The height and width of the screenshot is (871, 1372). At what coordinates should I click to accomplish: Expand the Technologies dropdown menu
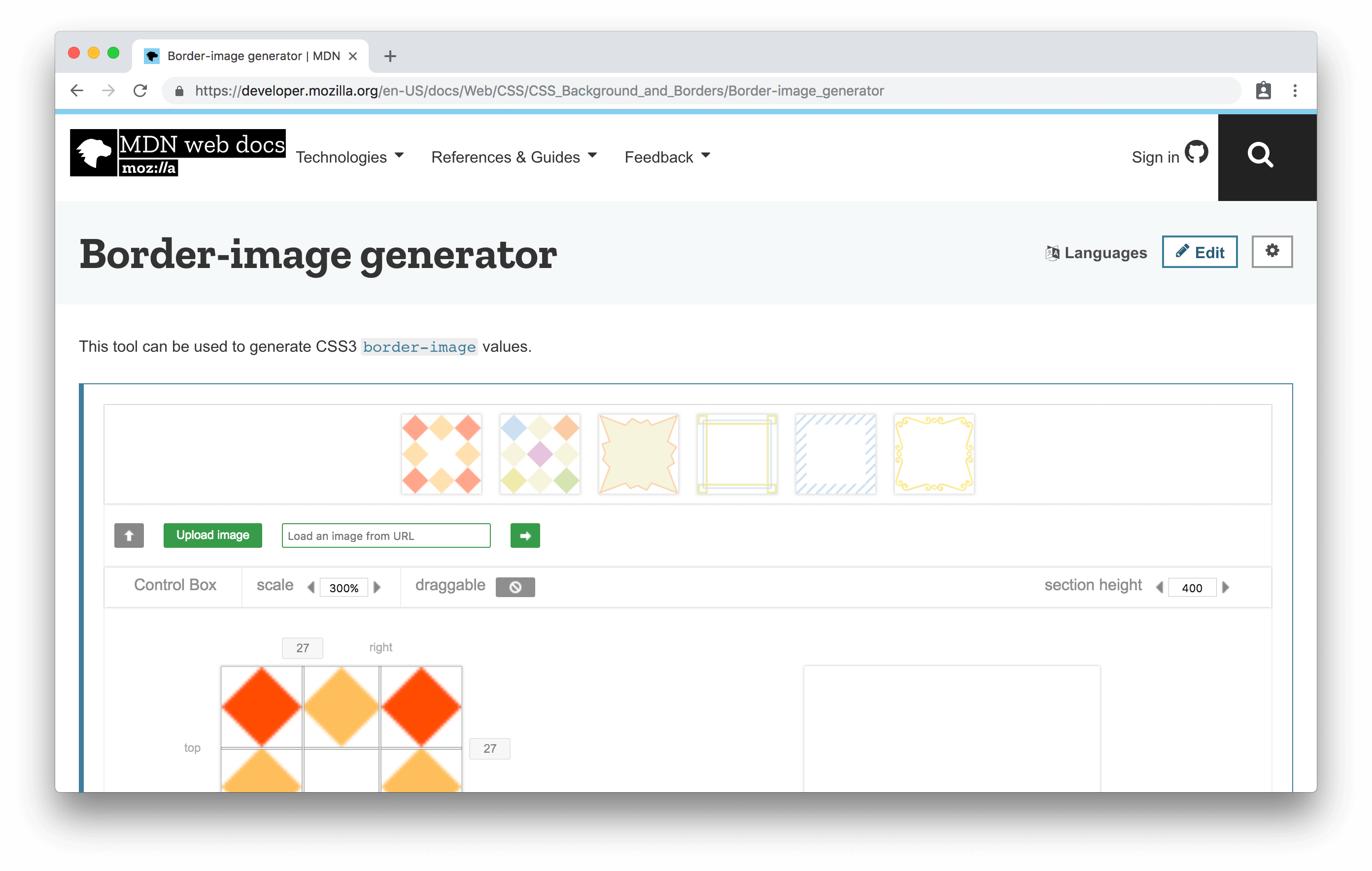[x=349, y=157]
